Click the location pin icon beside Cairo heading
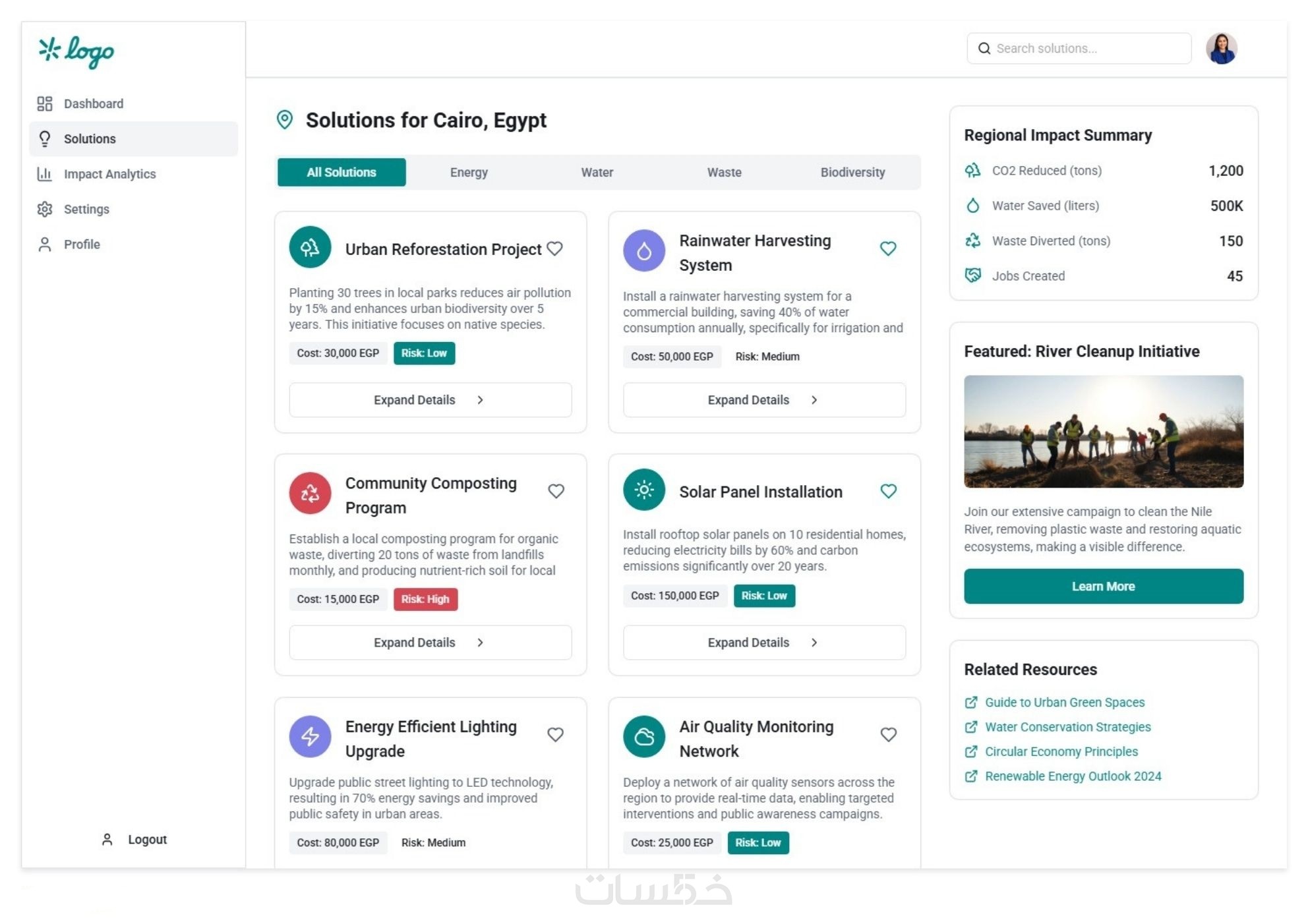 [x=284, y=120]
